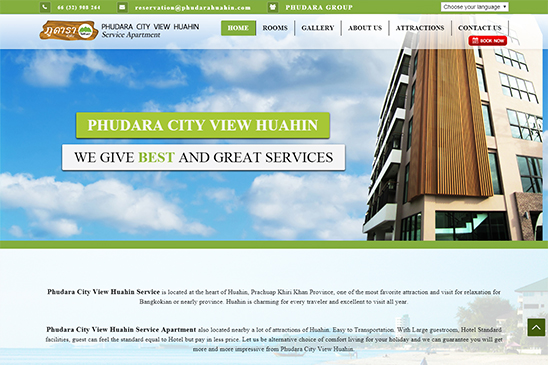Select the About Us menu item
Screen dimensions: 548x365
(365, 28)
